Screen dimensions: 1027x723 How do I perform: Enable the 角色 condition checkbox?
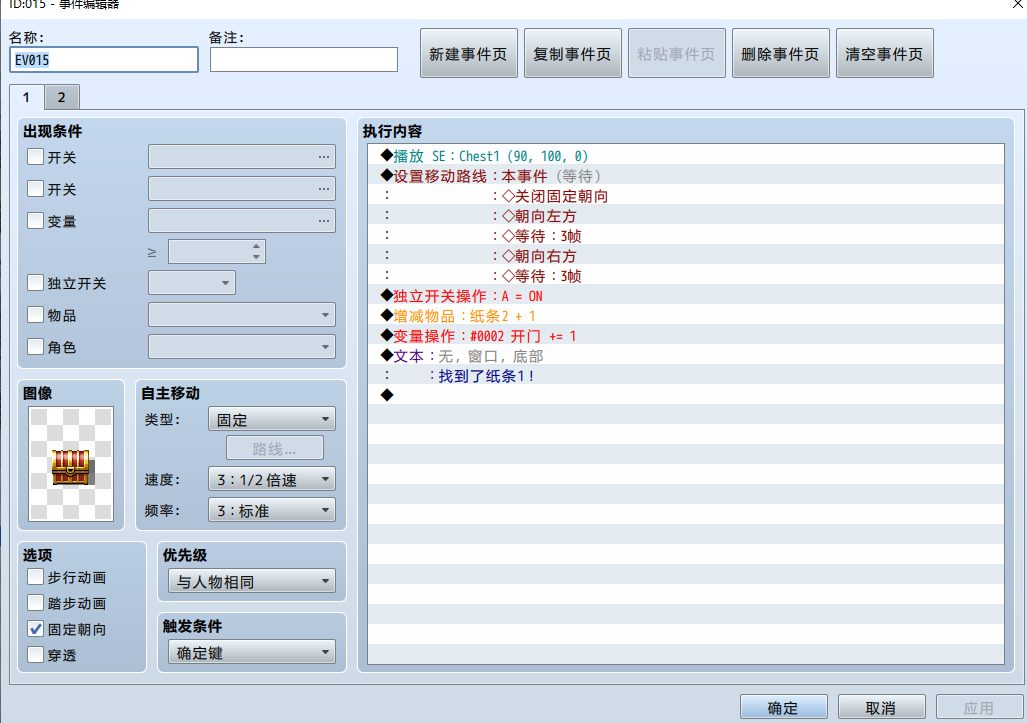click(35, 346)
